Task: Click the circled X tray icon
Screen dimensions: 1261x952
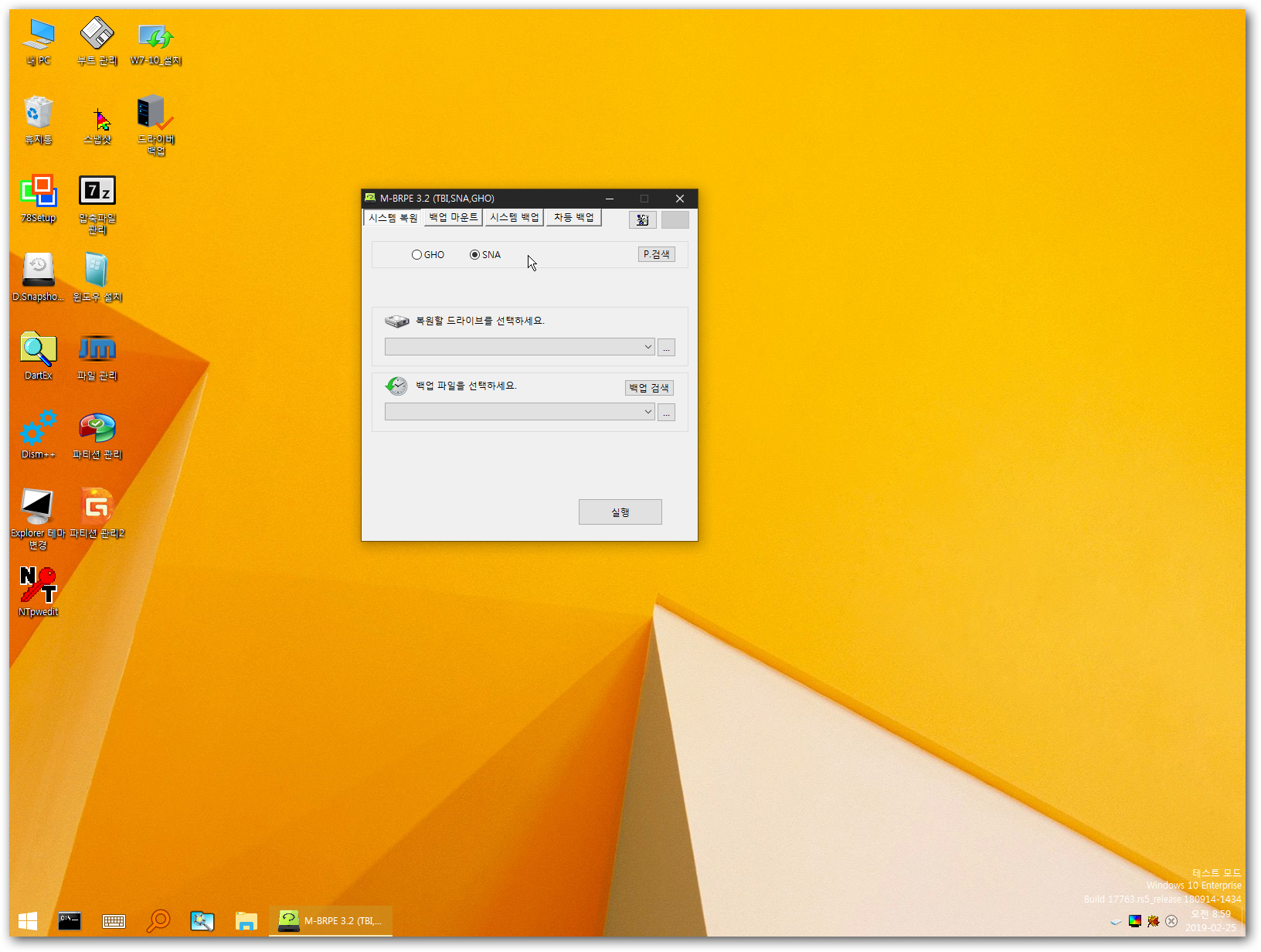Action: [x=1171, y=920]
